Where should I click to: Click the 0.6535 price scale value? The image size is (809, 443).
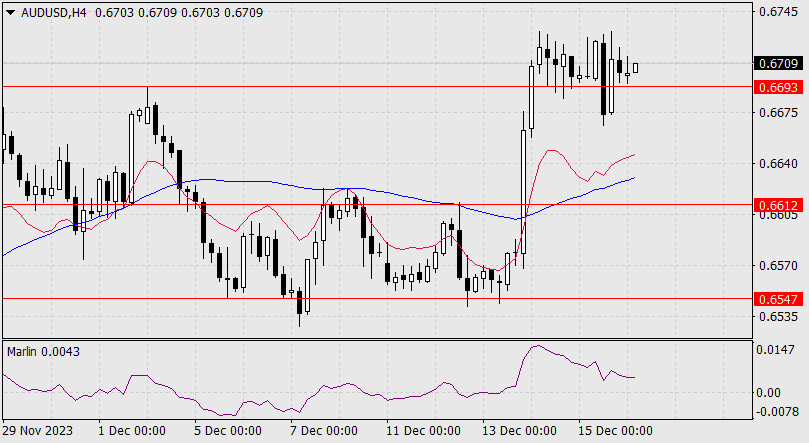[x=778, y=316]
